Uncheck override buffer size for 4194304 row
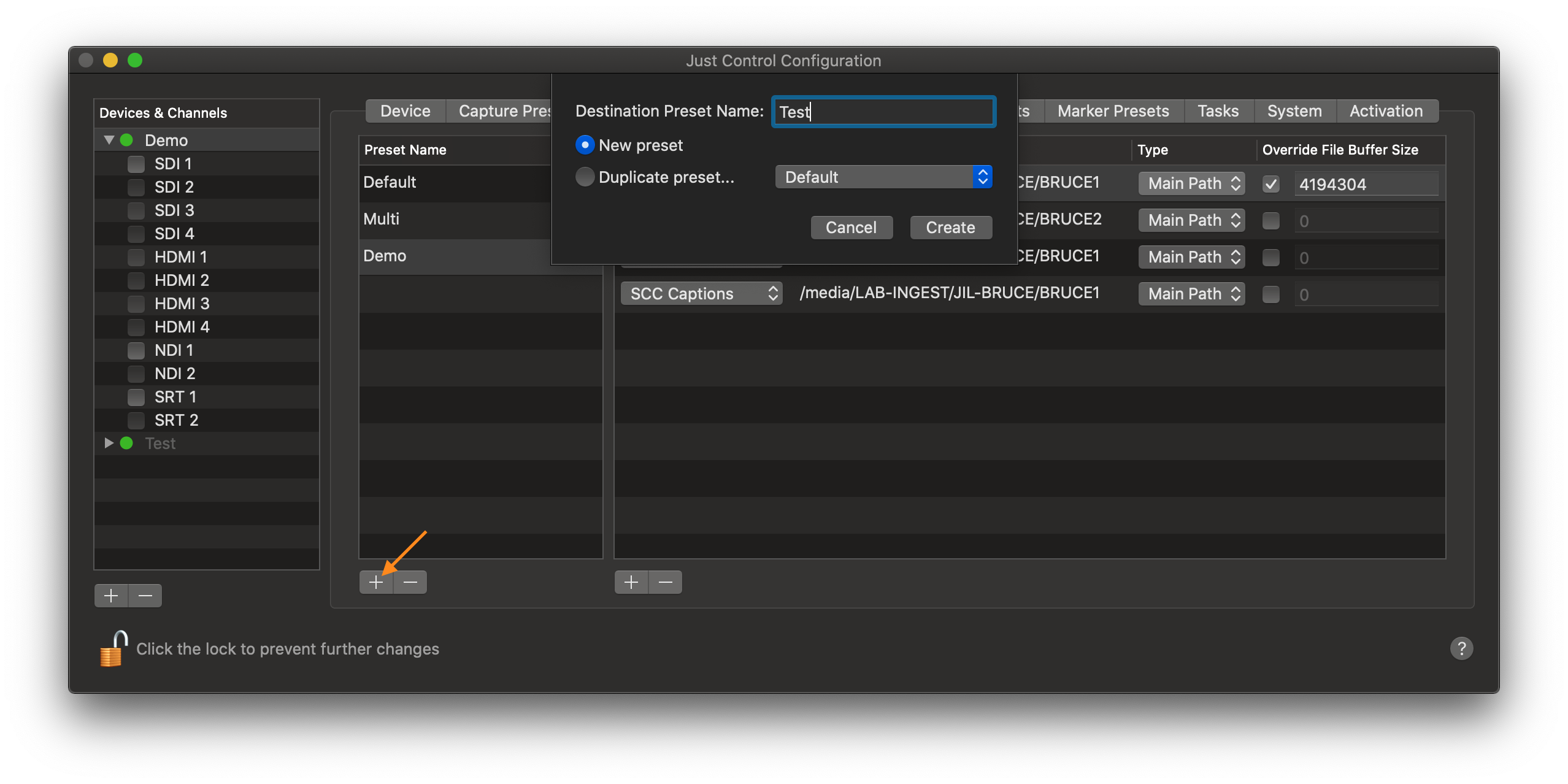Viewport: 1568px width, 784px height. [x=1271, y=184]
